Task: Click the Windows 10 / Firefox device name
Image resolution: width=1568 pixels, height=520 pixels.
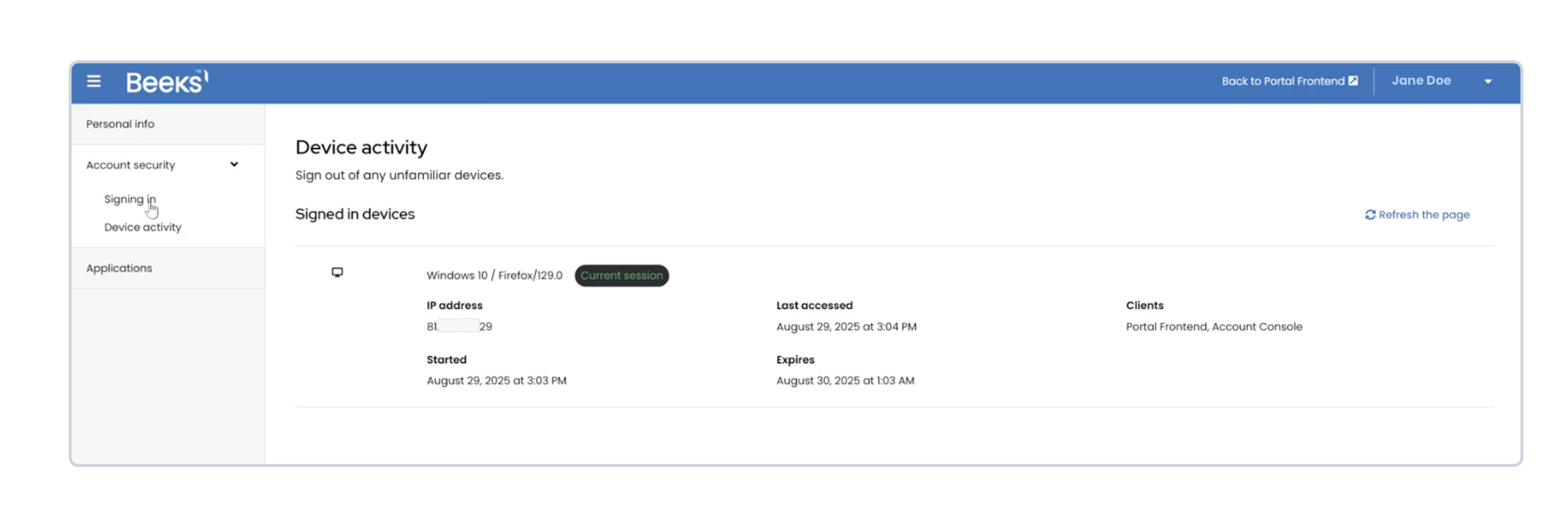Action: [x=494, y=275]
